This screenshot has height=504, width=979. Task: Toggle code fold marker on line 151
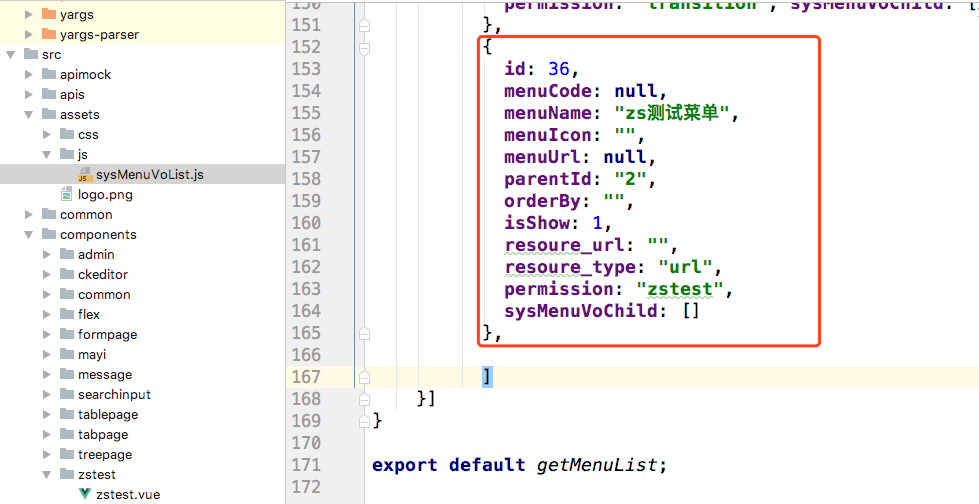pos(365,26)
